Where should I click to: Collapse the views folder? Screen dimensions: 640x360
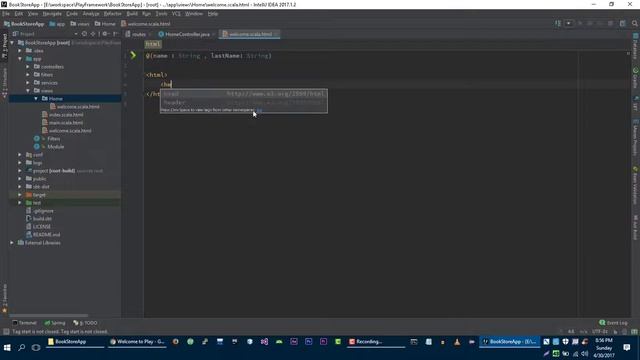click(x=28, y=91)
